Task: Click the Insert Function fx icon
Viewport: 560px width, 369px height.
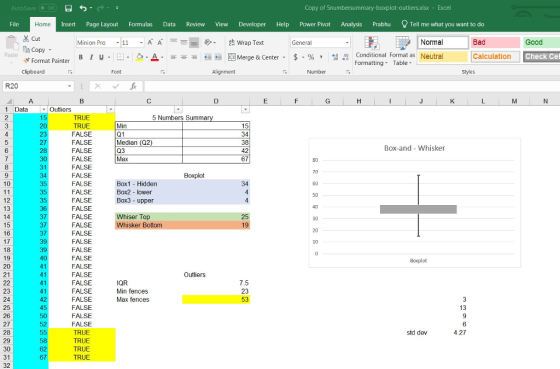Action: (133, 86)
